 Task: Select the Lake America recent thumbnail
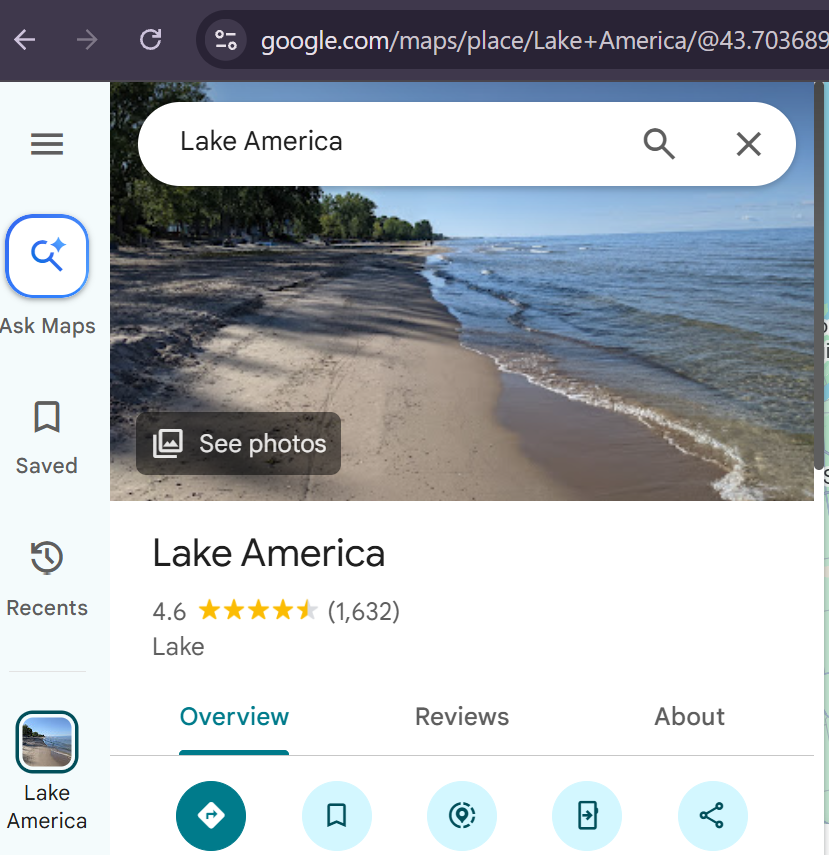(47, 742)
